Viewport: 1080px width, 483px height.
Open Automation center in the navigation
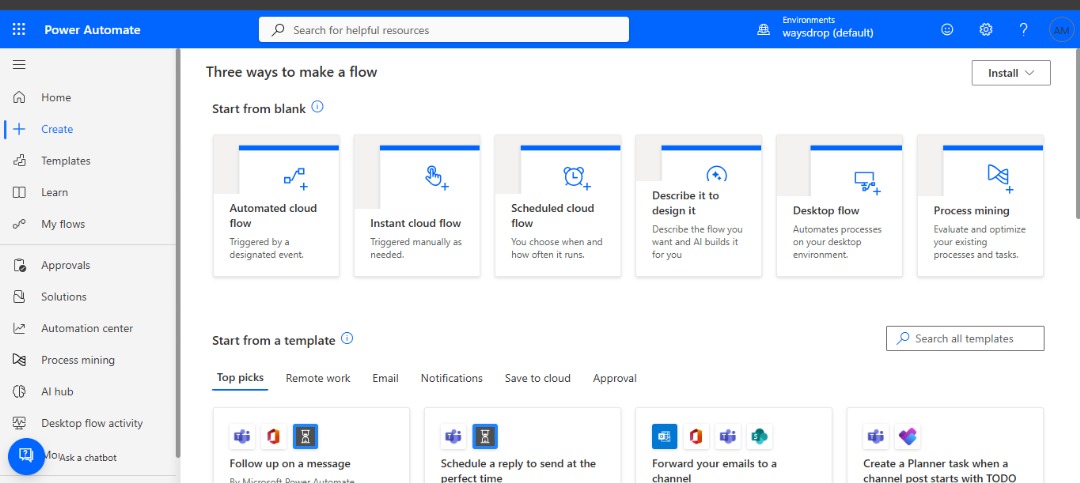click(88, 329)
